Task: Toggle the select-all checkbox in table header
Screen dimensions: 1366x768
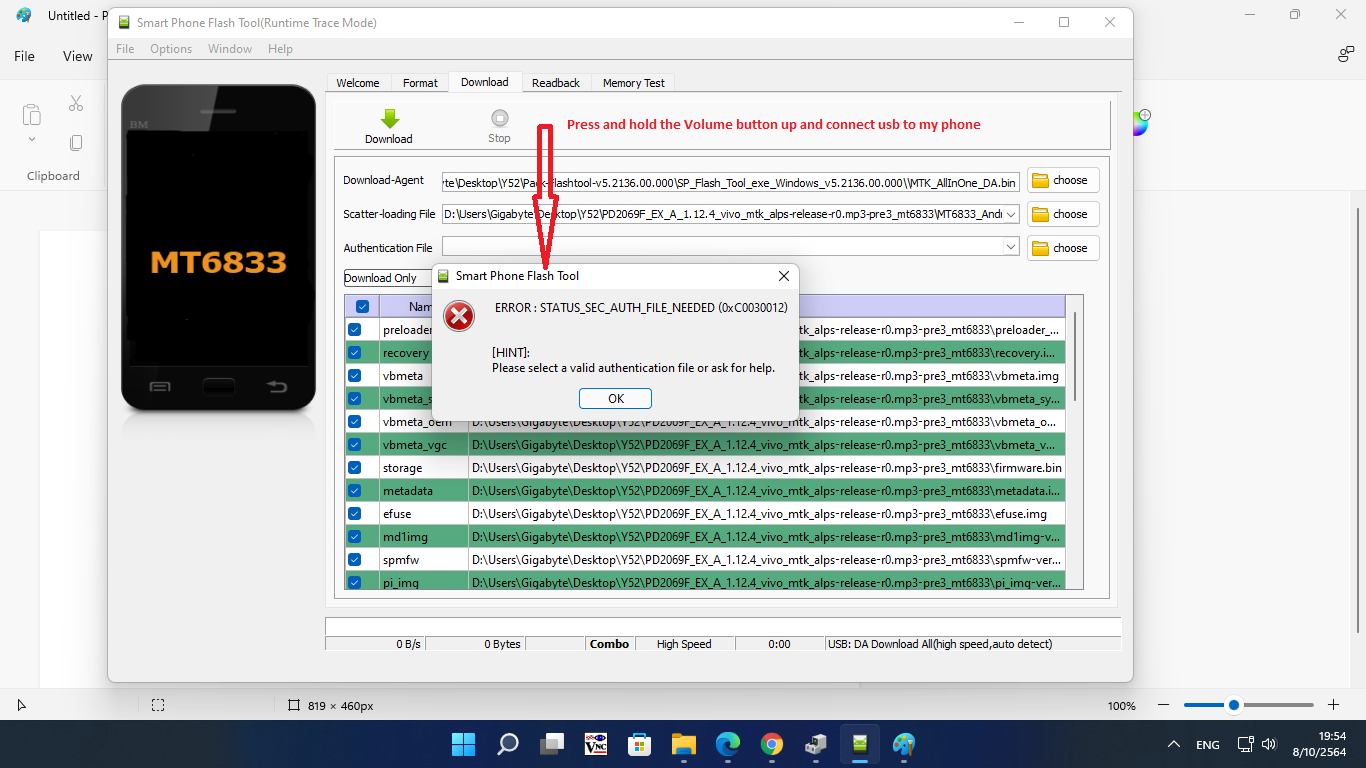Action: 362,306
